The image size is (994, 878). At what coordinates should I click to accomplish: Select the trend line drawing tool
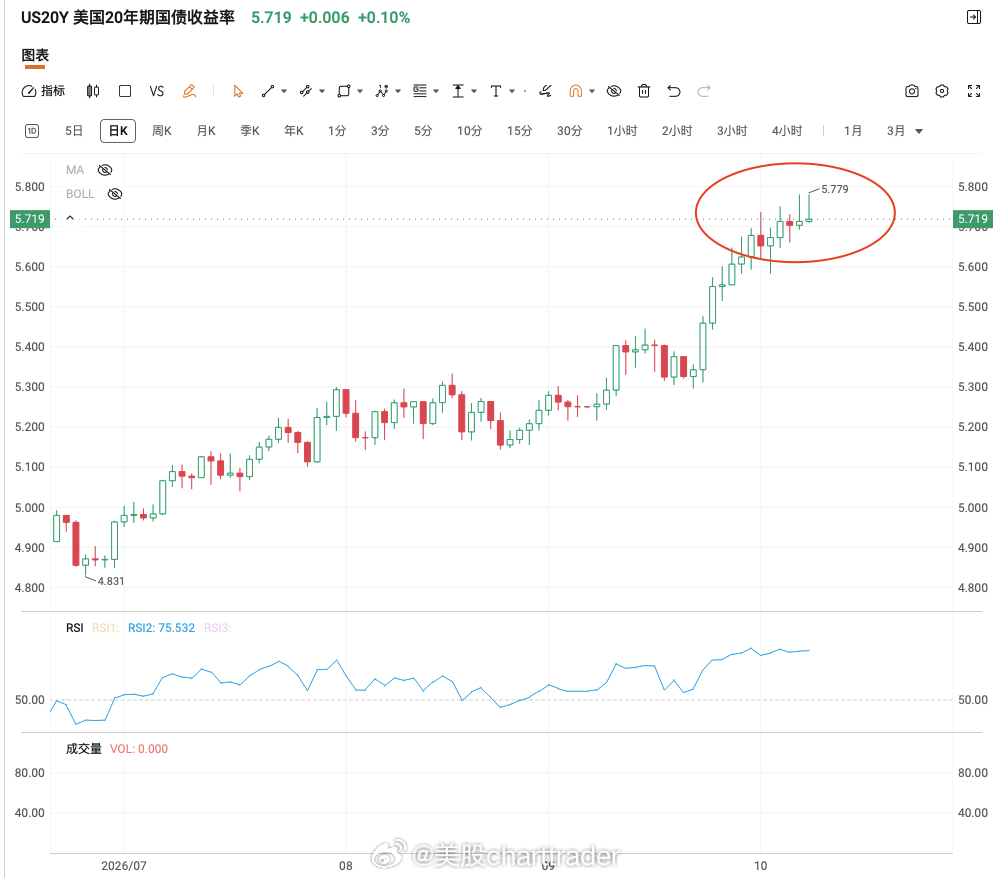click(x=268, y=91)
